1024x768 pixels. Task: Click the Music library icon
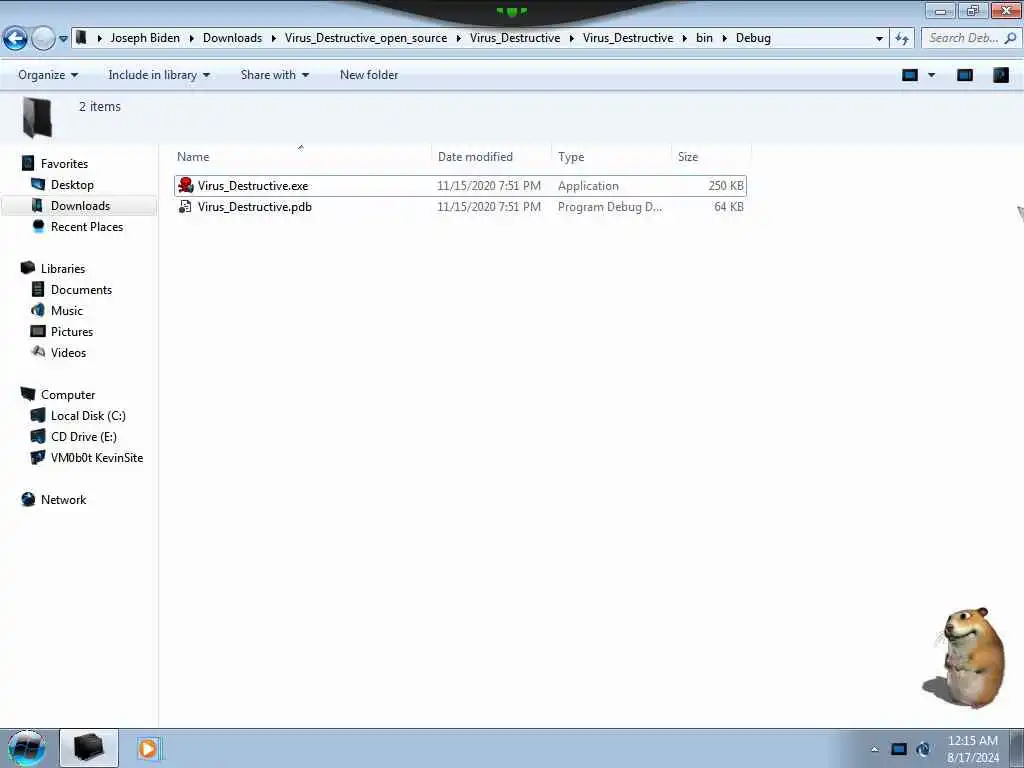coord(38,310)
